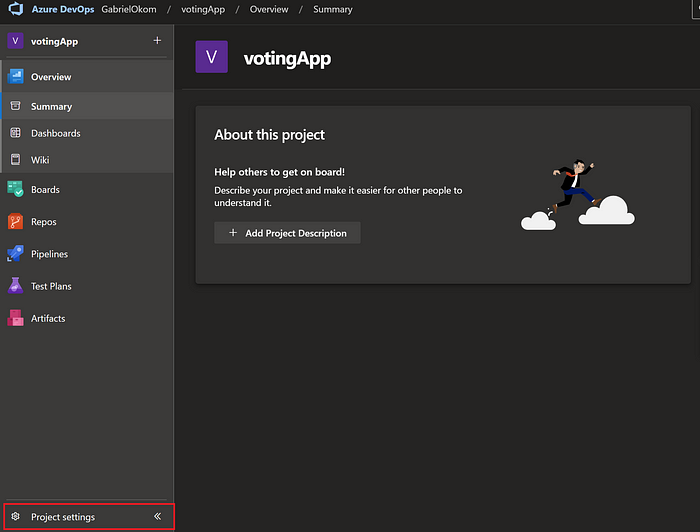Click the Help others to get on board text
Image resolution: width=700 pixels, height=532 pixels.
click(279, 172)
